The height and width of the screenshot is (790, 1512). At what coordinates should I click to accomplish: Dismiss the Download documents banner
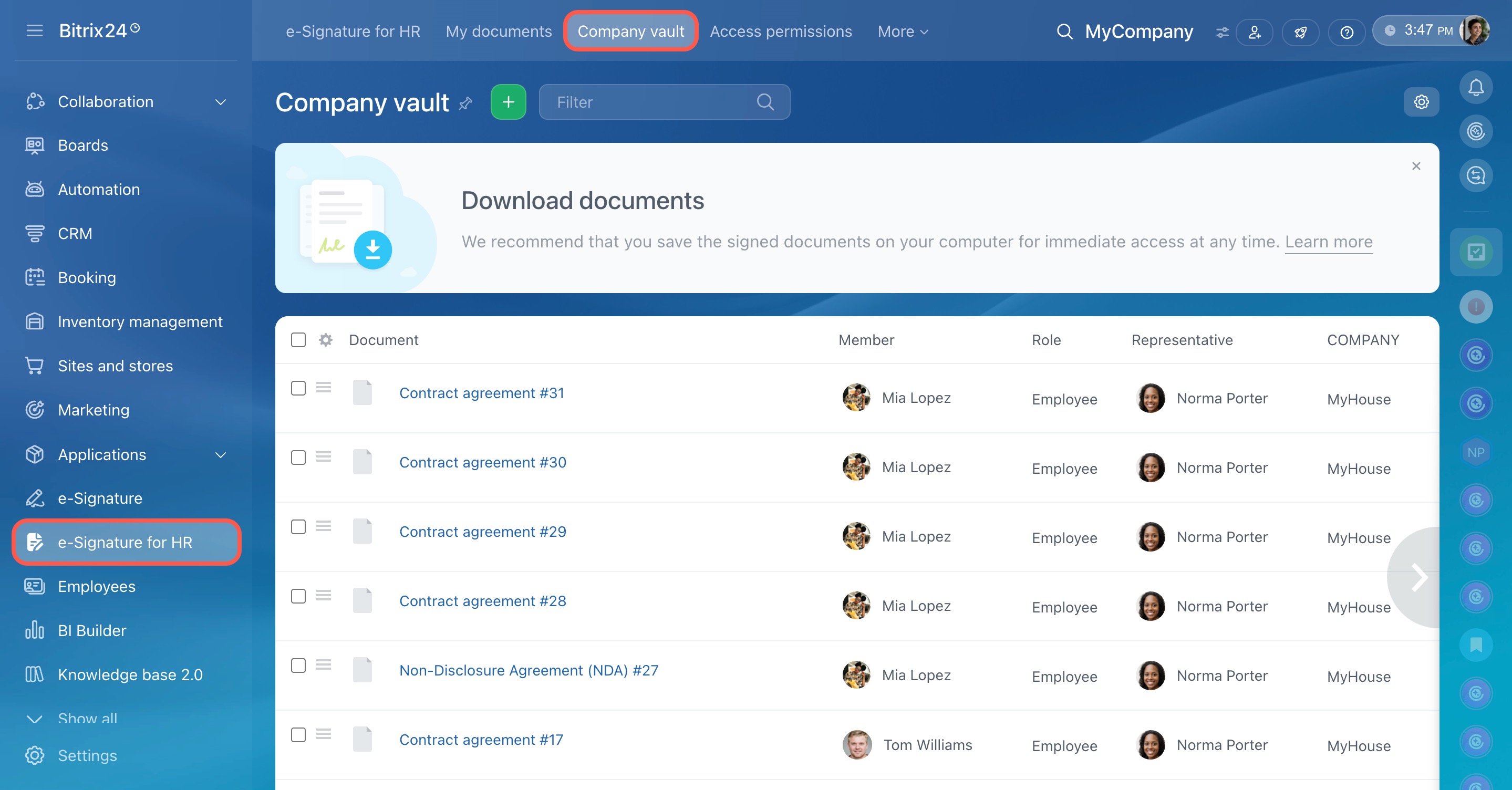point(1416,166)
